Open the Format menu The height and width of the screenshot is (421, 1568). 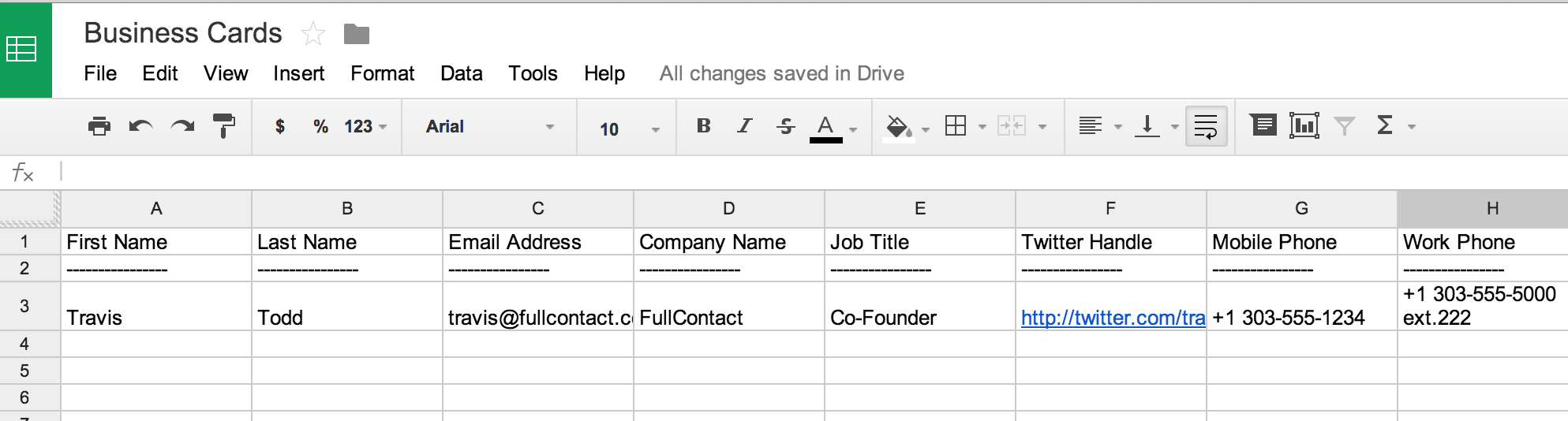tap(382, 73)
